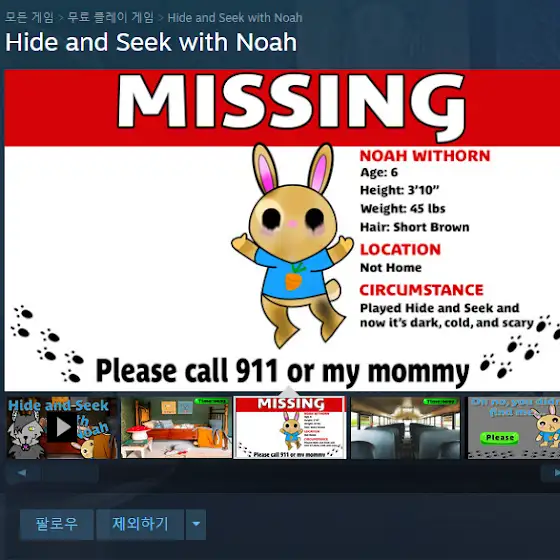Open the Hide and Seek with Noah breadcrumb
560x560 pixels.
point(235,18)
